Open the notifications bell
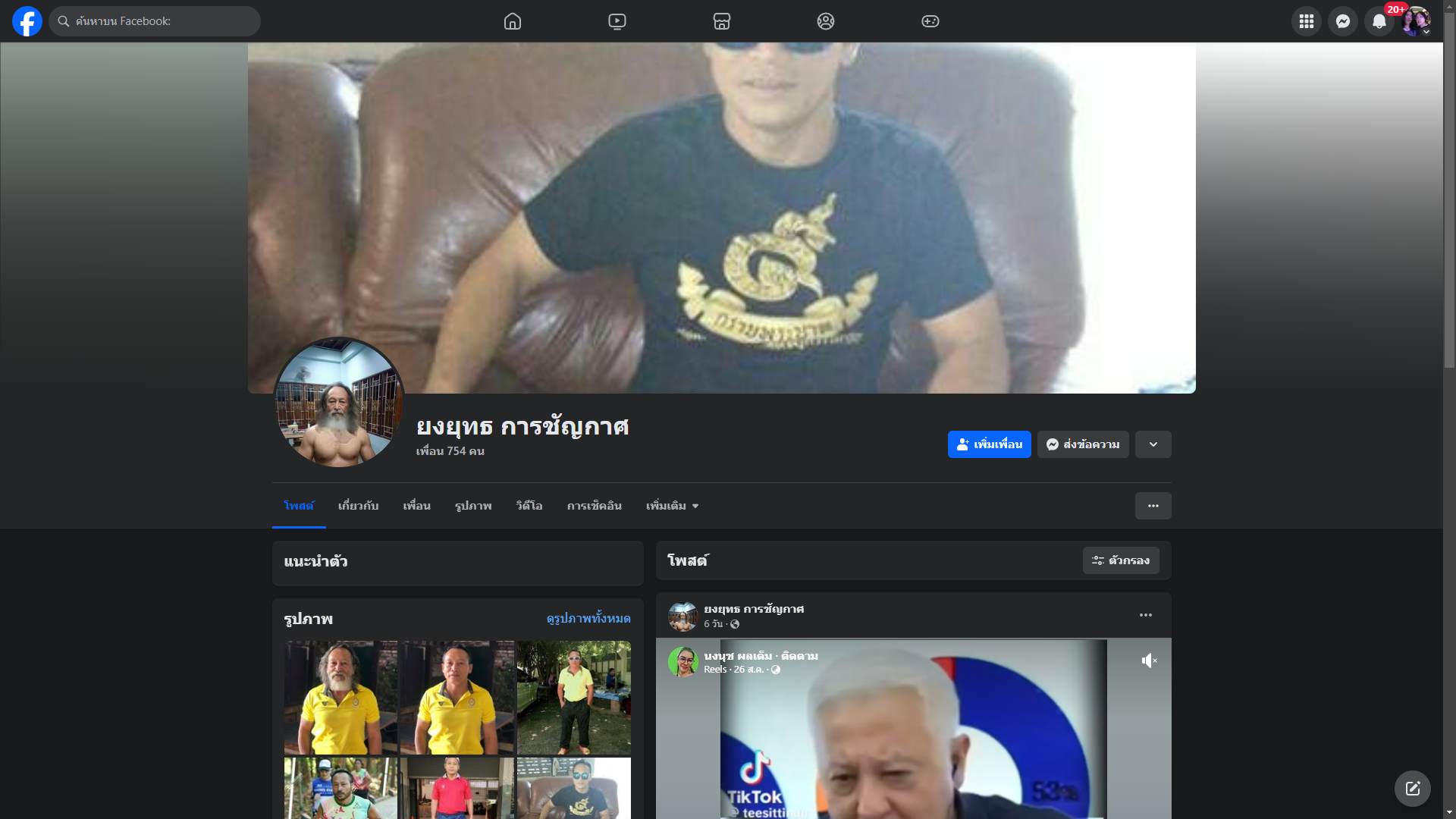Screen dimensions: 1456x819 [1379, 21]
